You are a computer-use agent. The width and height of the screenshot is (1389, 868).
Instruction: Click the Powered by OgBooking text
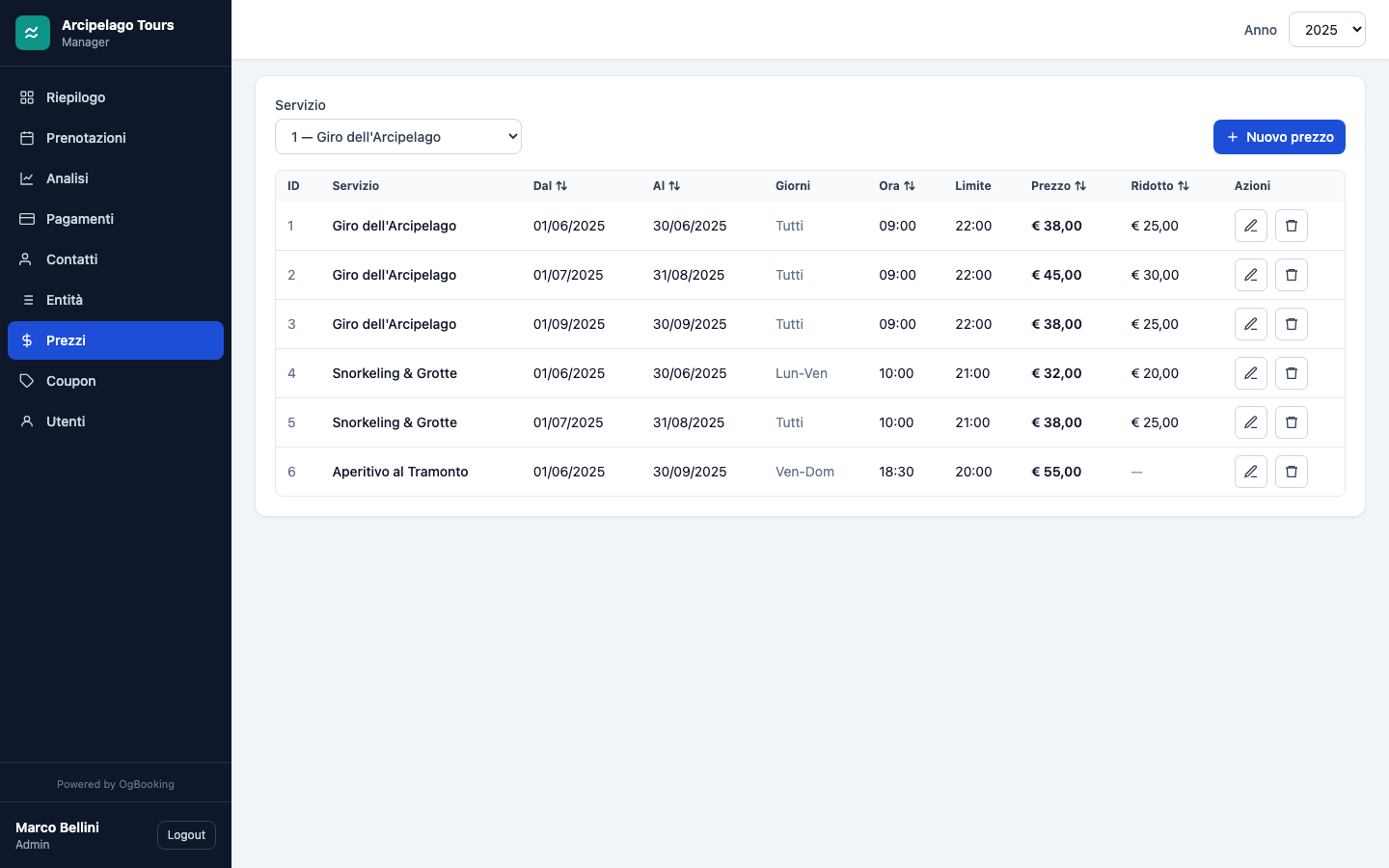click(x=116, y=784)
